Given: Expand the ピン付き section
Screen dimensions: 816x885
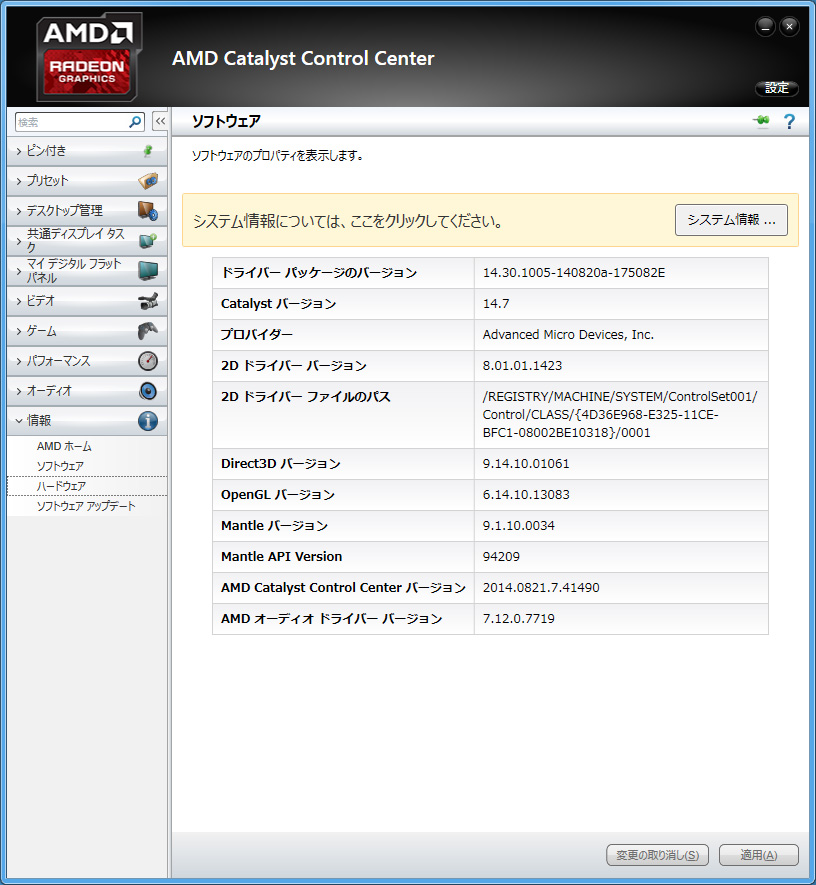Looking at the screenshot, I should pyautogui.click(x=87, y=151).
